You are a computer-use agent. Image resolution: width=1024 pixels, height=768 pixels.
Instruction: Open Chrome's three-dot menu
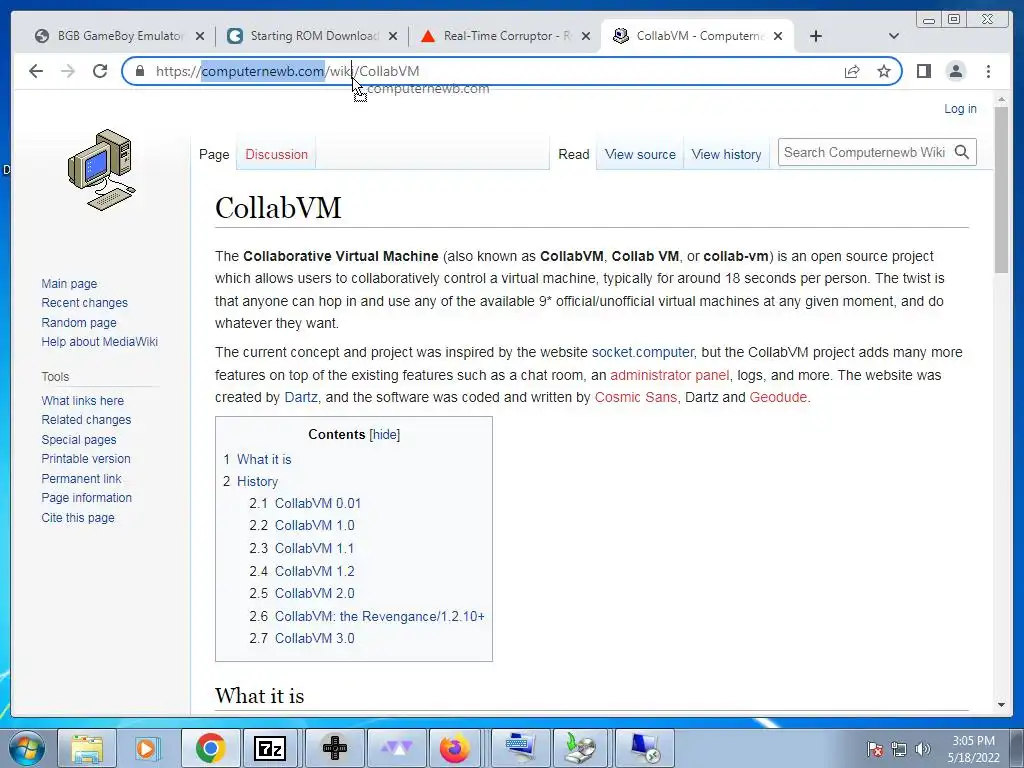coord(988,71)
